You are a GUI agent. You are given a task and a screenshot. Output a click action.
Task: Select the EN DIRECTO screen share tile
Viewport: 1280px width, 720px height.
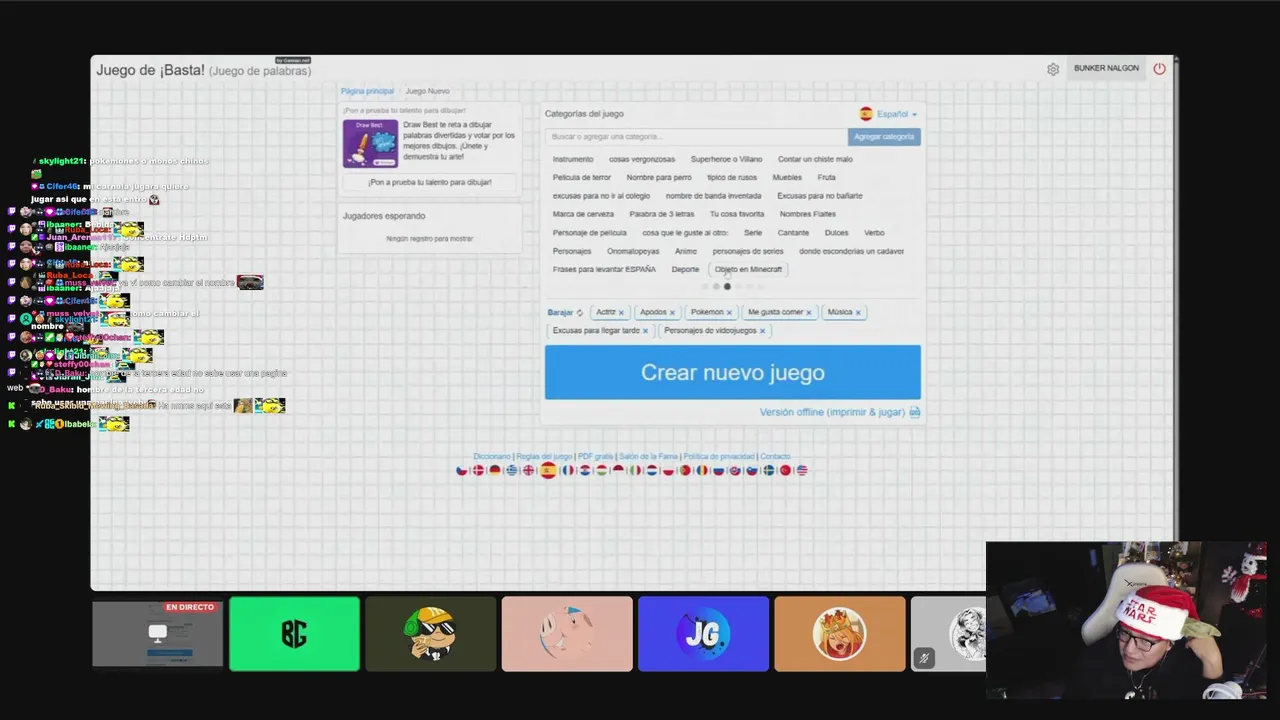(x=158, y=634)
